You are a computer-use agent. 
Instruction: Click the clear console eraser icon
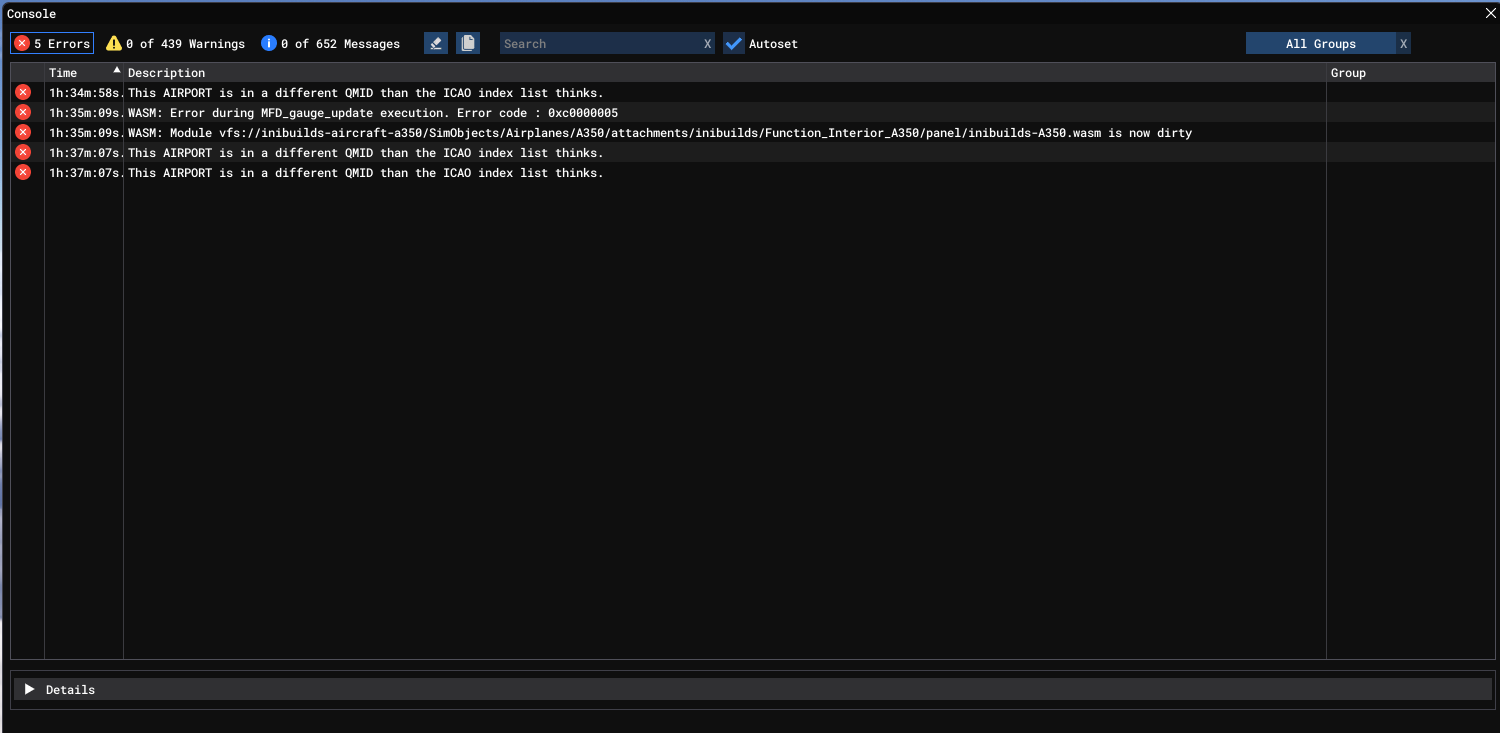point(435,43)
